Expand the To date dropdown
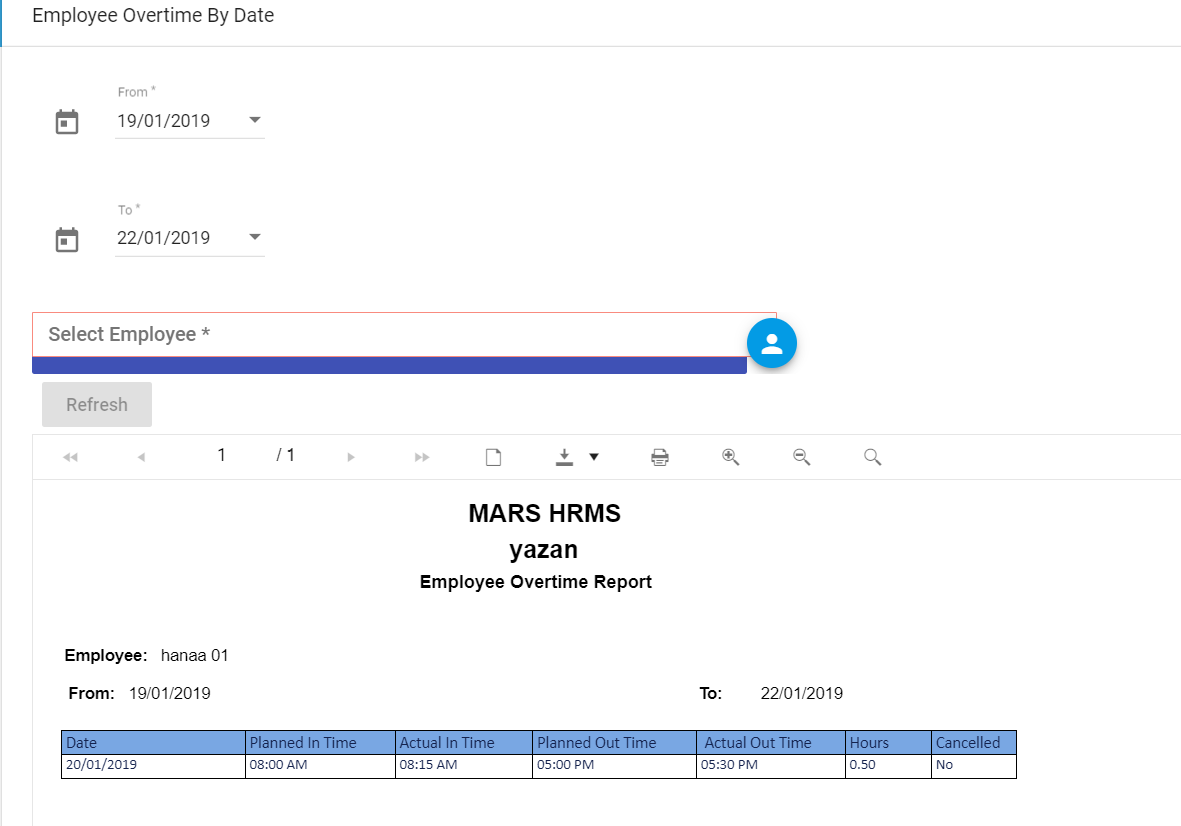This screenshot has height=826, width=1181. [x=255, y=237]
